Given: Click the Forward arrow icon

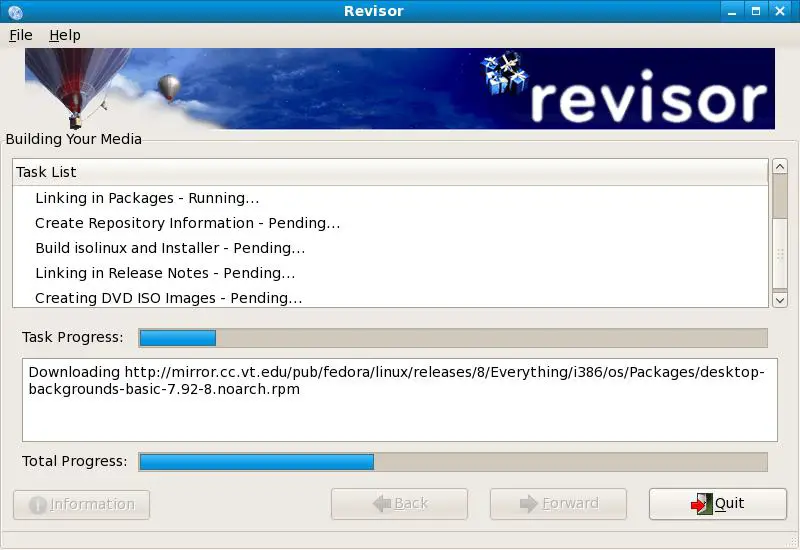Looking at the screenshot, I should 529,504.
